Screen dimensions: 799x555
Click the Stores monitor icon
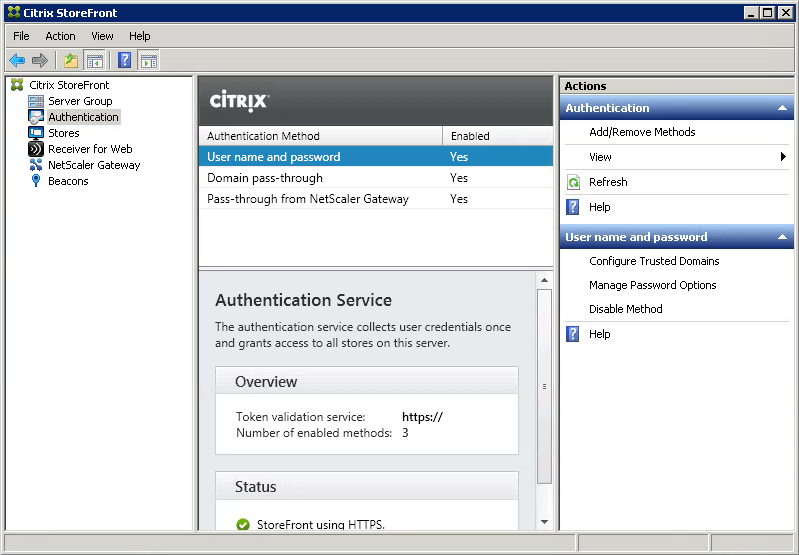pos(36,133)
